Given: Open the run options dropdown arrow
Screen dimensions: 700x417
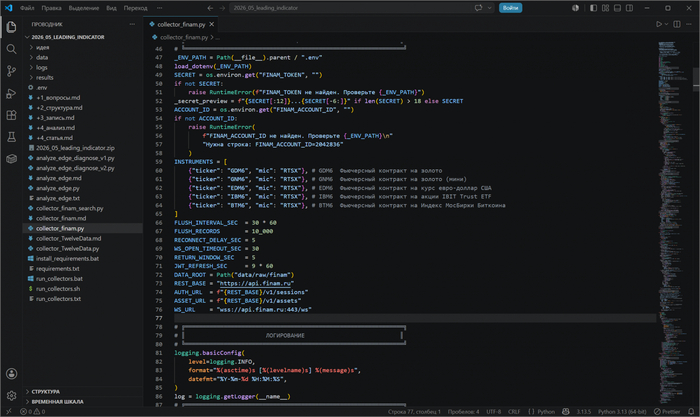Looking at the screenshot, I should (667, 24).
